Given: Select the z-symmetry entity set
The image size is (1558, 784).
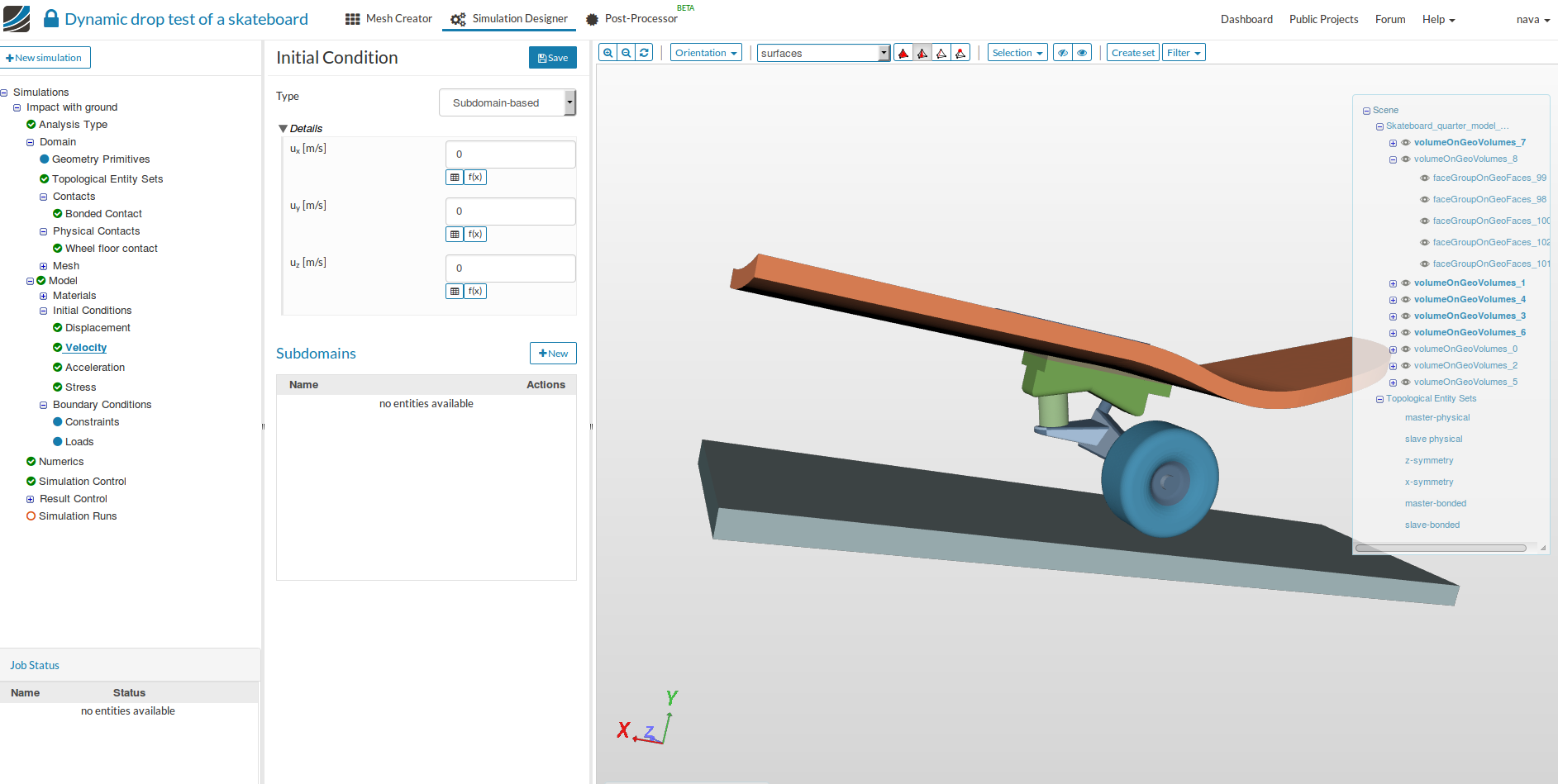Looking at the screenshot, I should pos(1429,461).
